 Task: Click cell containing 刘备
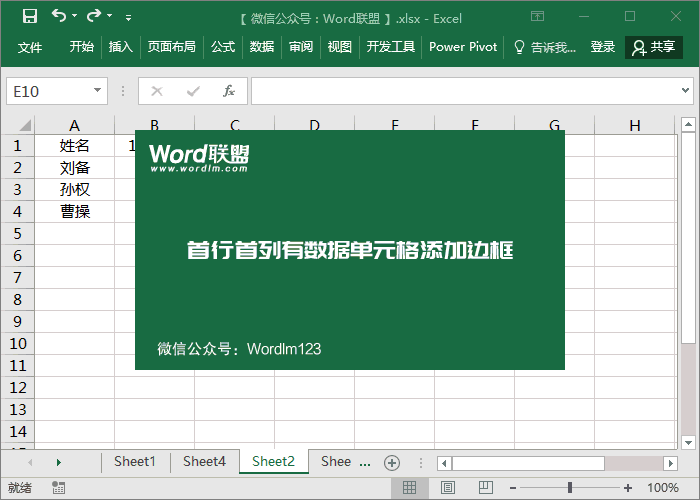(75, 167)
